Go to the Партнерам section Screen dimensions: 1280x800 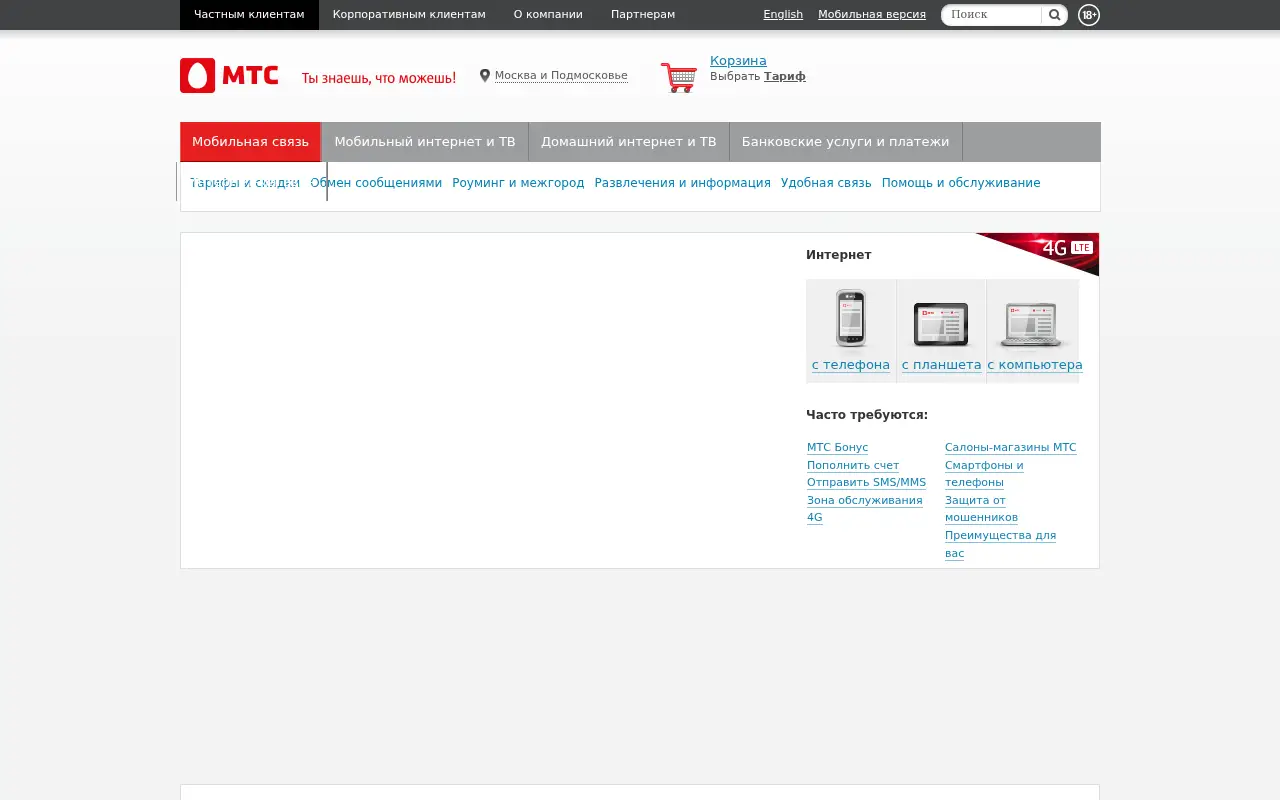[x=643, y=15]
